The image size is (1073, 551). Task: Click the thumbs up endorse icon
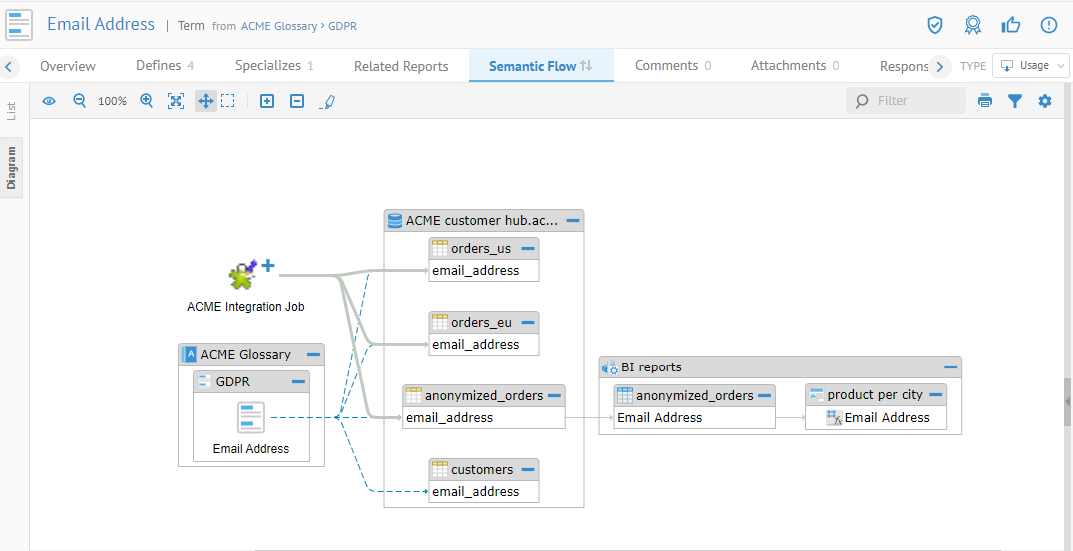coord(1011,25)
